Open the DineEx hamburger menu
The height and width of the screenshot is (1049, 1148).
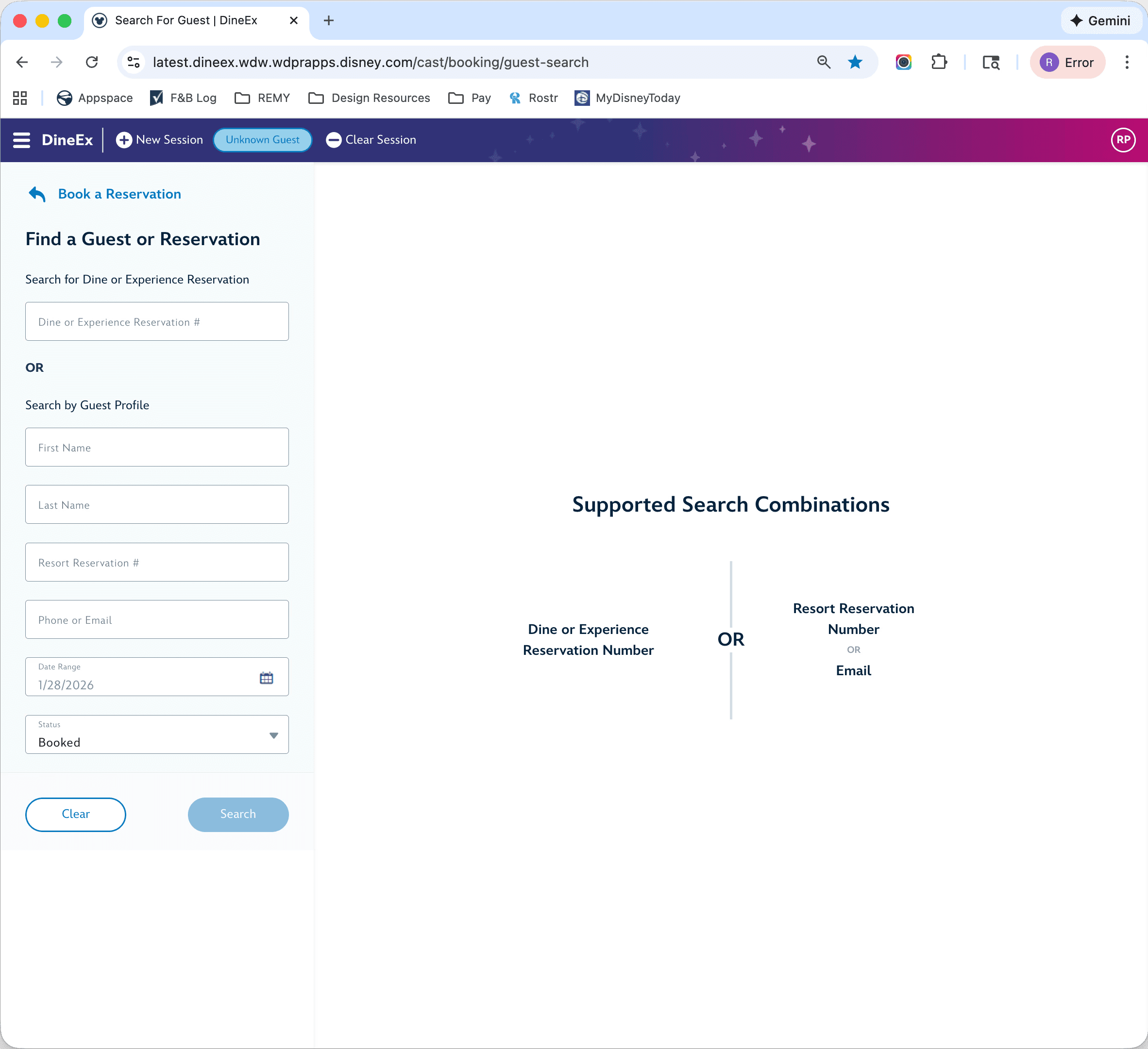click(x=21, y=140)
